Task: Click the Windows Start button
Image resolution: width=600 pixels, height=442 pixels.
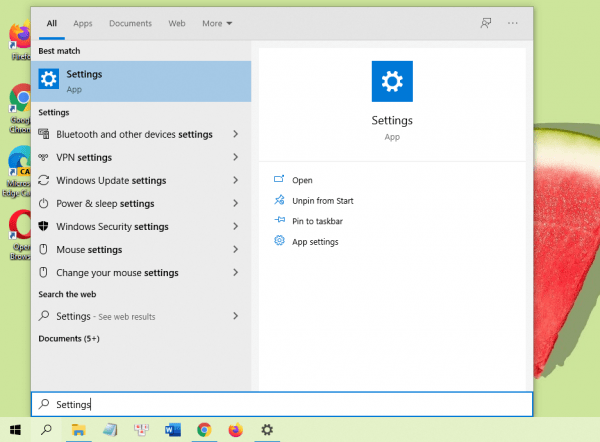Action: click(x=16, y=430)
